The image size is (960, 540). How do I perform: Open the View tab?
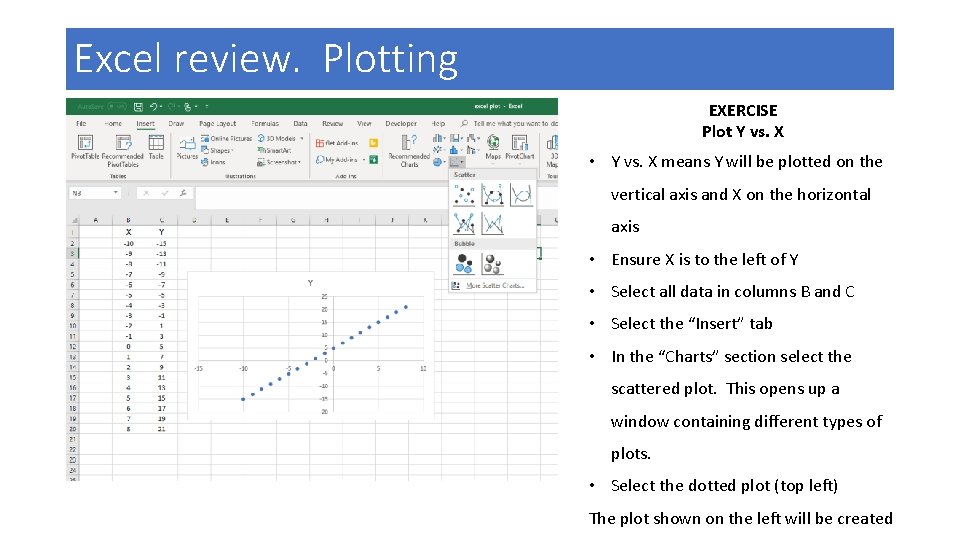[x=364, y=124]
